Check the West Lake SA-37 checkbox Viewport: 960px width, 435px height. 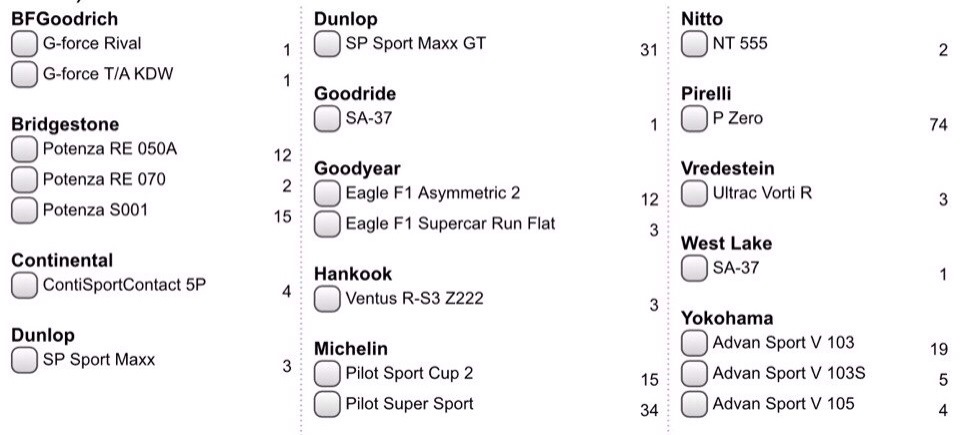[694, 268]
